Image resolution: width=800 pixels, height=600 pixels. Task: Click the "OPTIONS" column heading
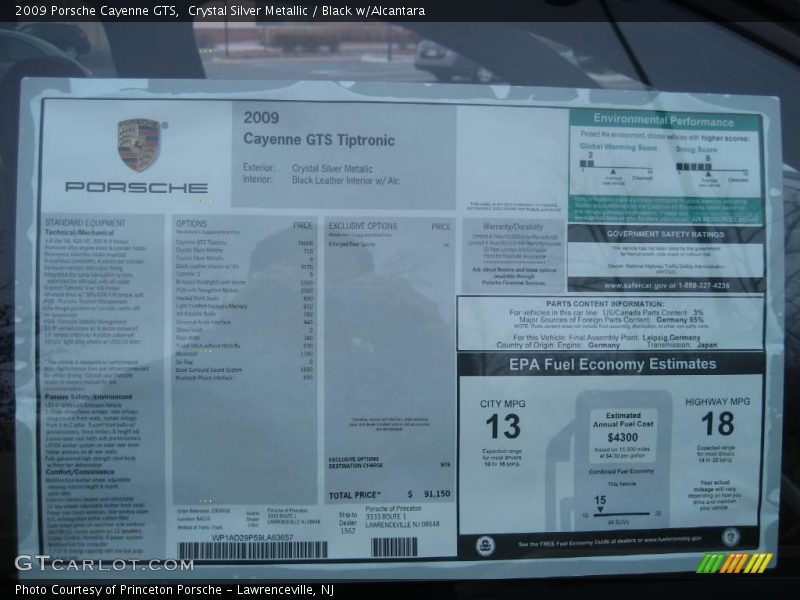coord(191,223)
